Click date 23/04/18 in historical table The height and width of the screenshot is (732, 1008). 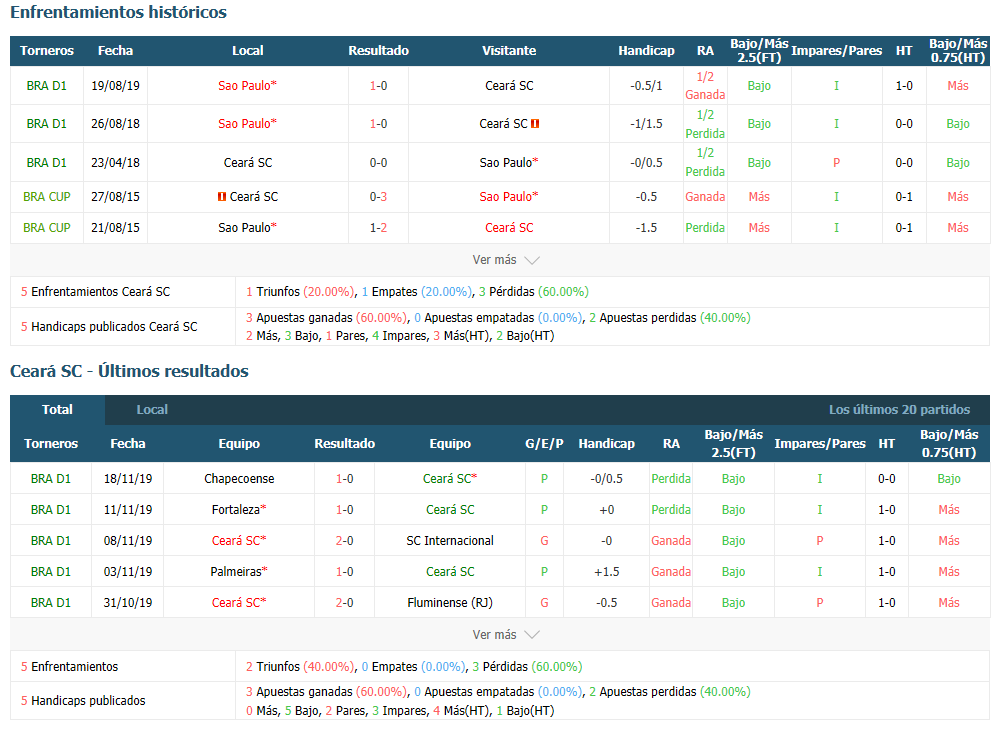115,163
